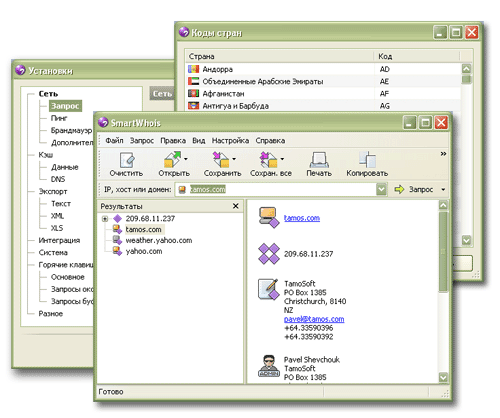Open dropdown arrow next to Сохранить
The height and width of the screenshot is (418, 500).
[x=234, y=159]
